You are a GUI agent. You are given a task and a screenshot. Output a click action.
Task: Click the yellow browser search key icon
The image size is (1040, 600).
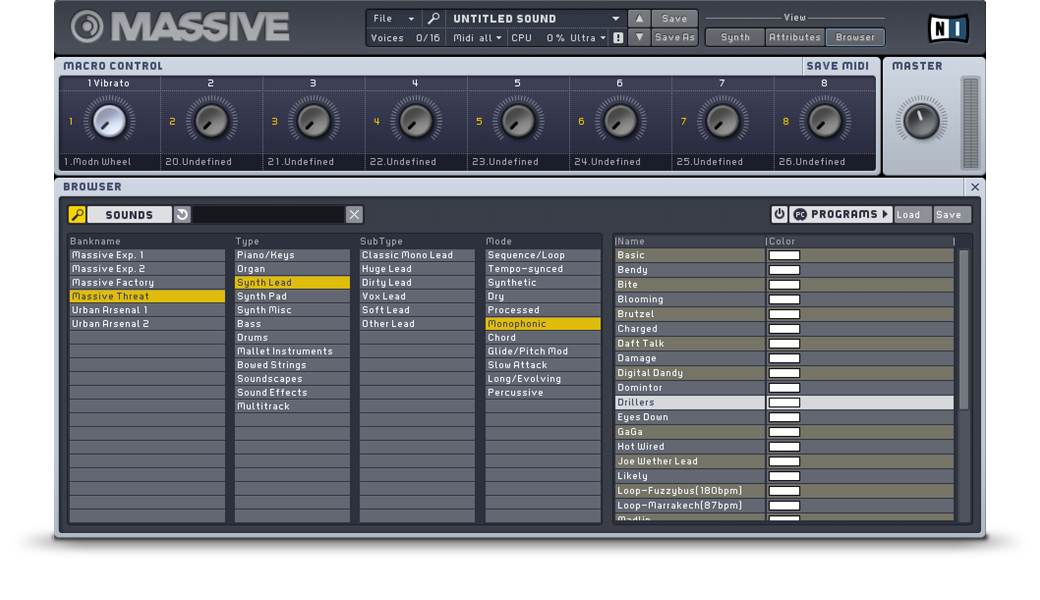(x=77, y=215)
